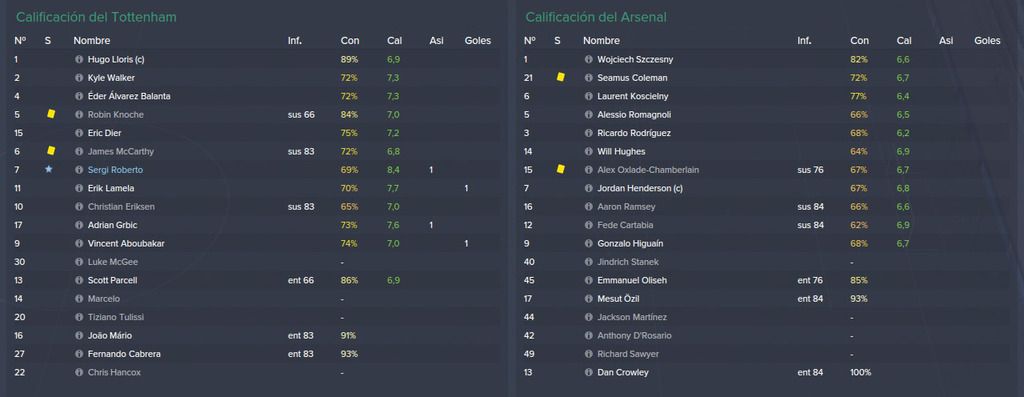1024x397 pixels.
Task: Click Robin Knoche's yellow card icon
Action: coord(51,114)
